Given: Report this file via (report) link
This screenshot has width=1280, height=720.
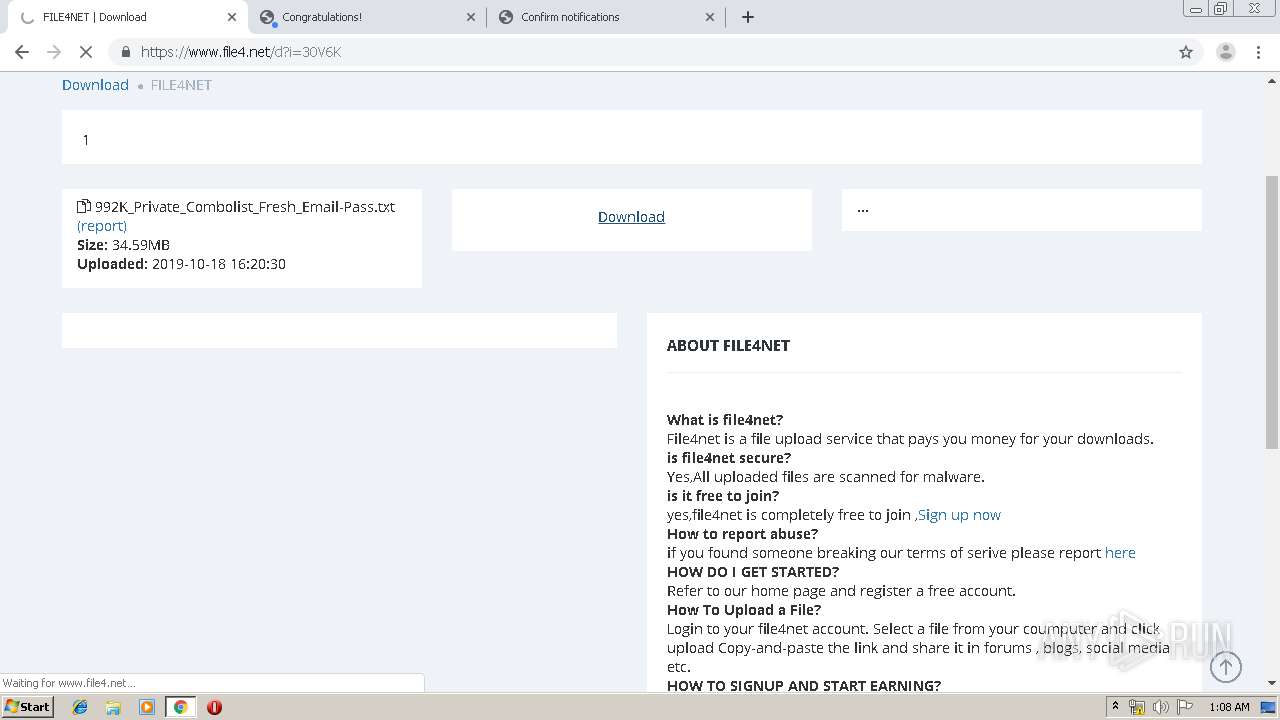Looking at the screenshot, I should [102, 226].
